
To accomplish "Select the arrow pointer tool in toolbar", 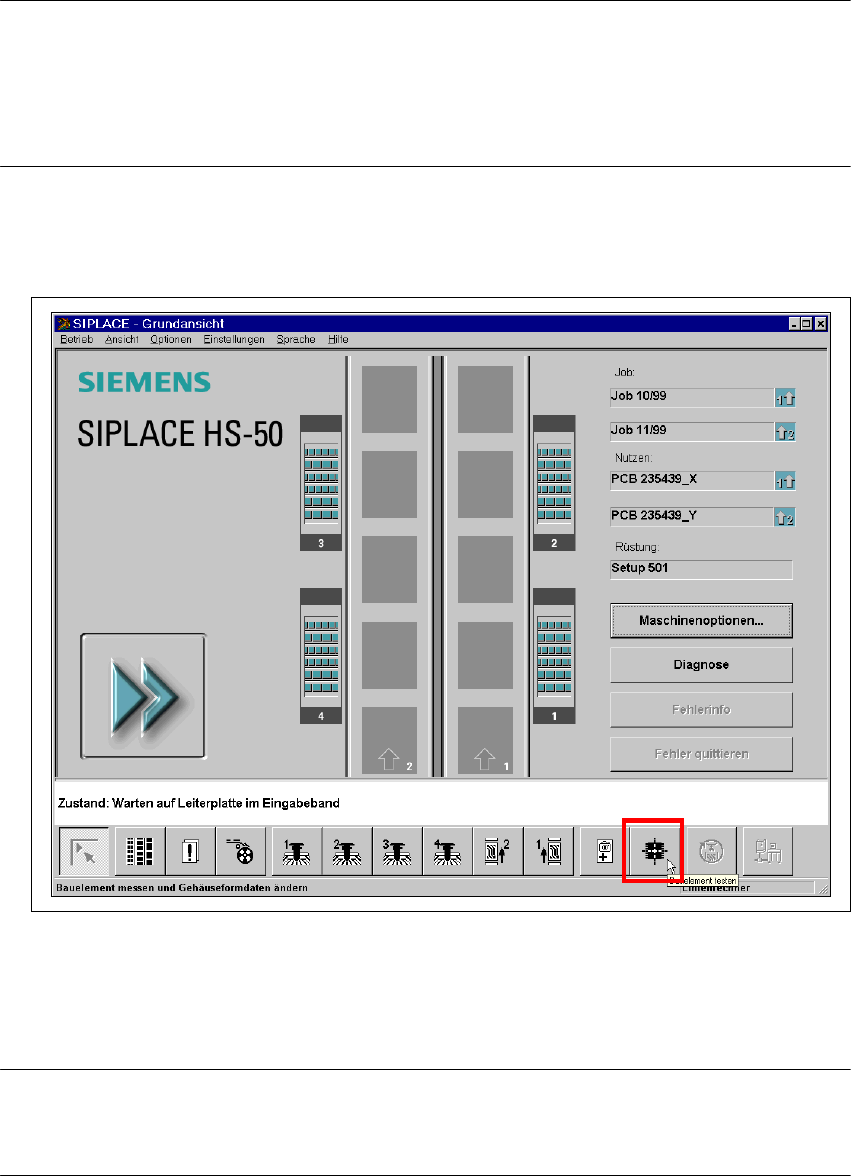I will point(84,851).
